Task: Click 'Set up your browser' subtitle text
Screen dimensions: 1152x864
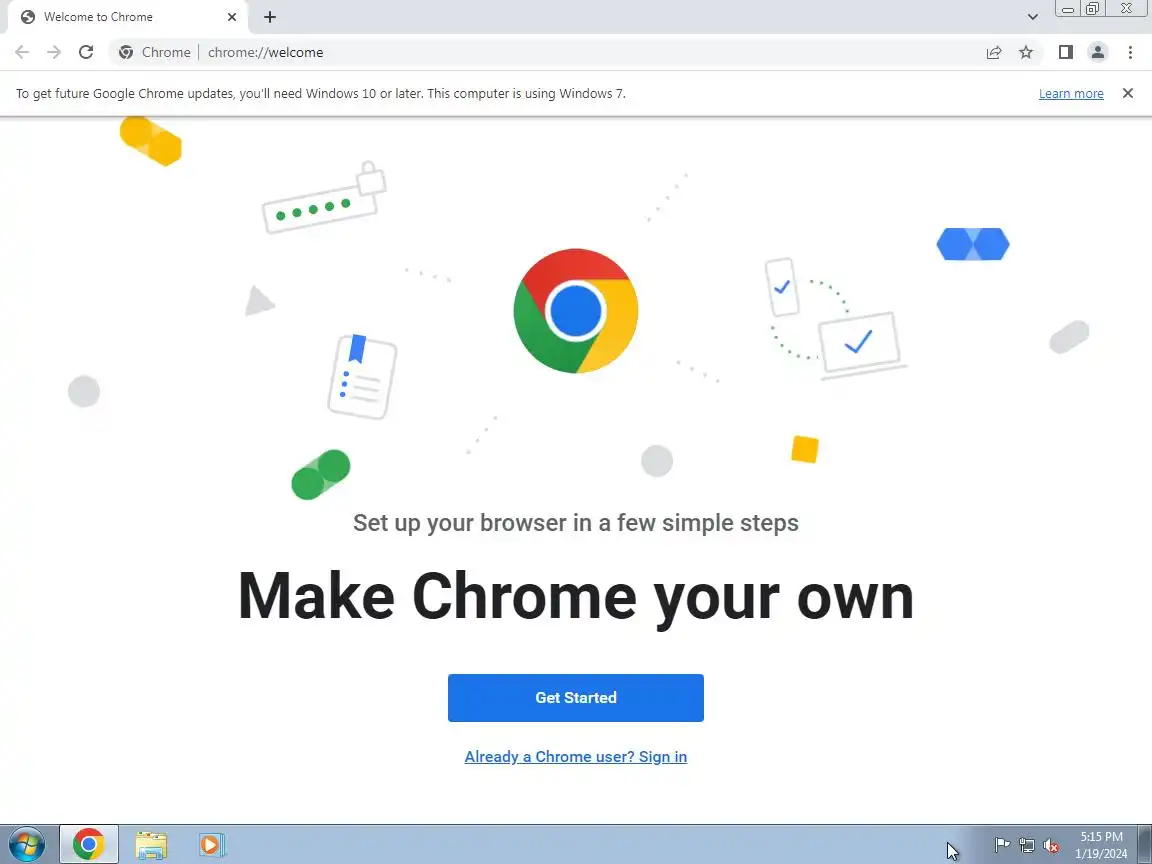Action: point(575,522)
